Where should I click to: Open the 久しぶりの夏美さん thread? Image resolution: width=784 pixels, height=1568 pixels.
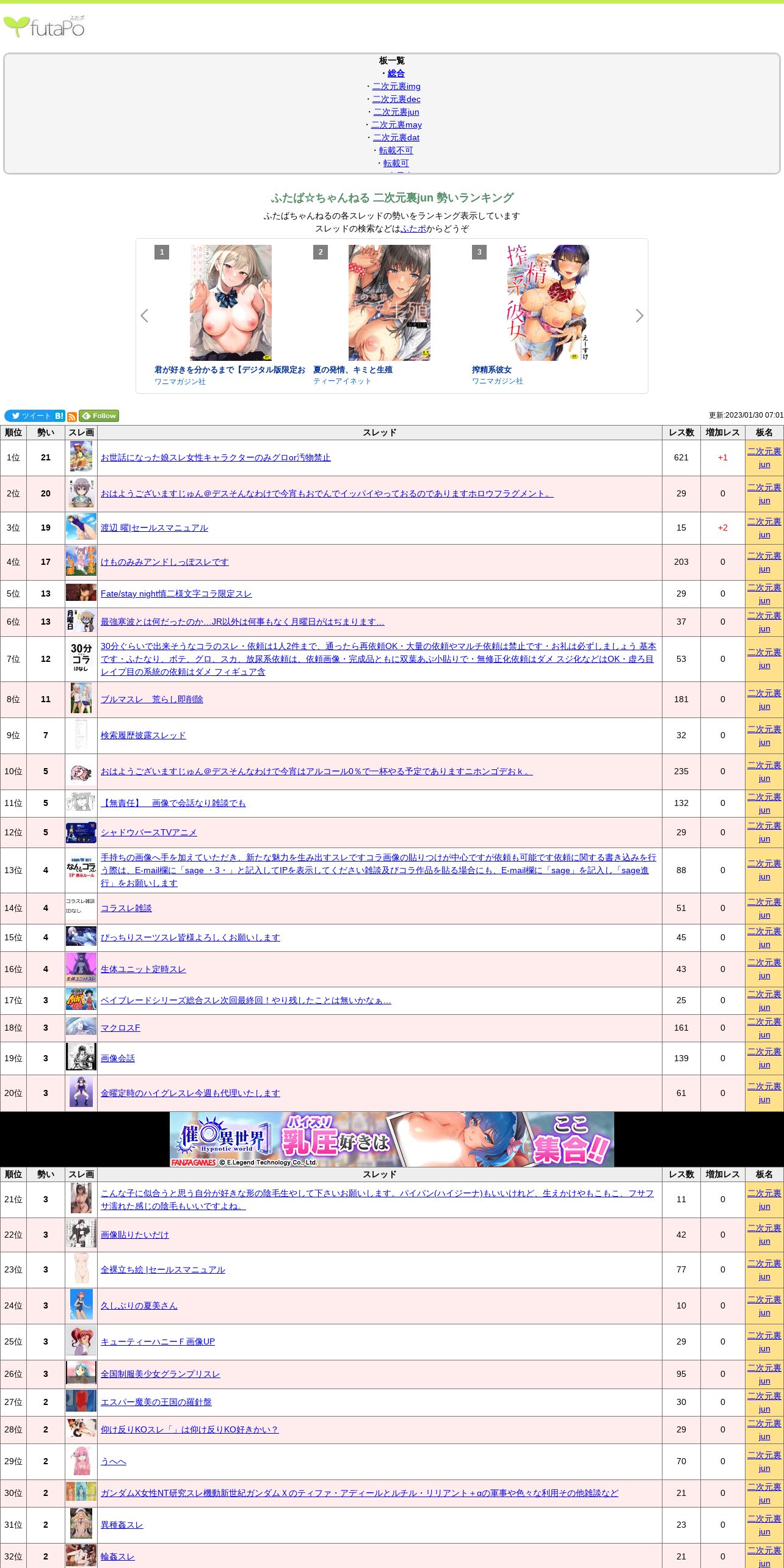[x=139, y=1305]
